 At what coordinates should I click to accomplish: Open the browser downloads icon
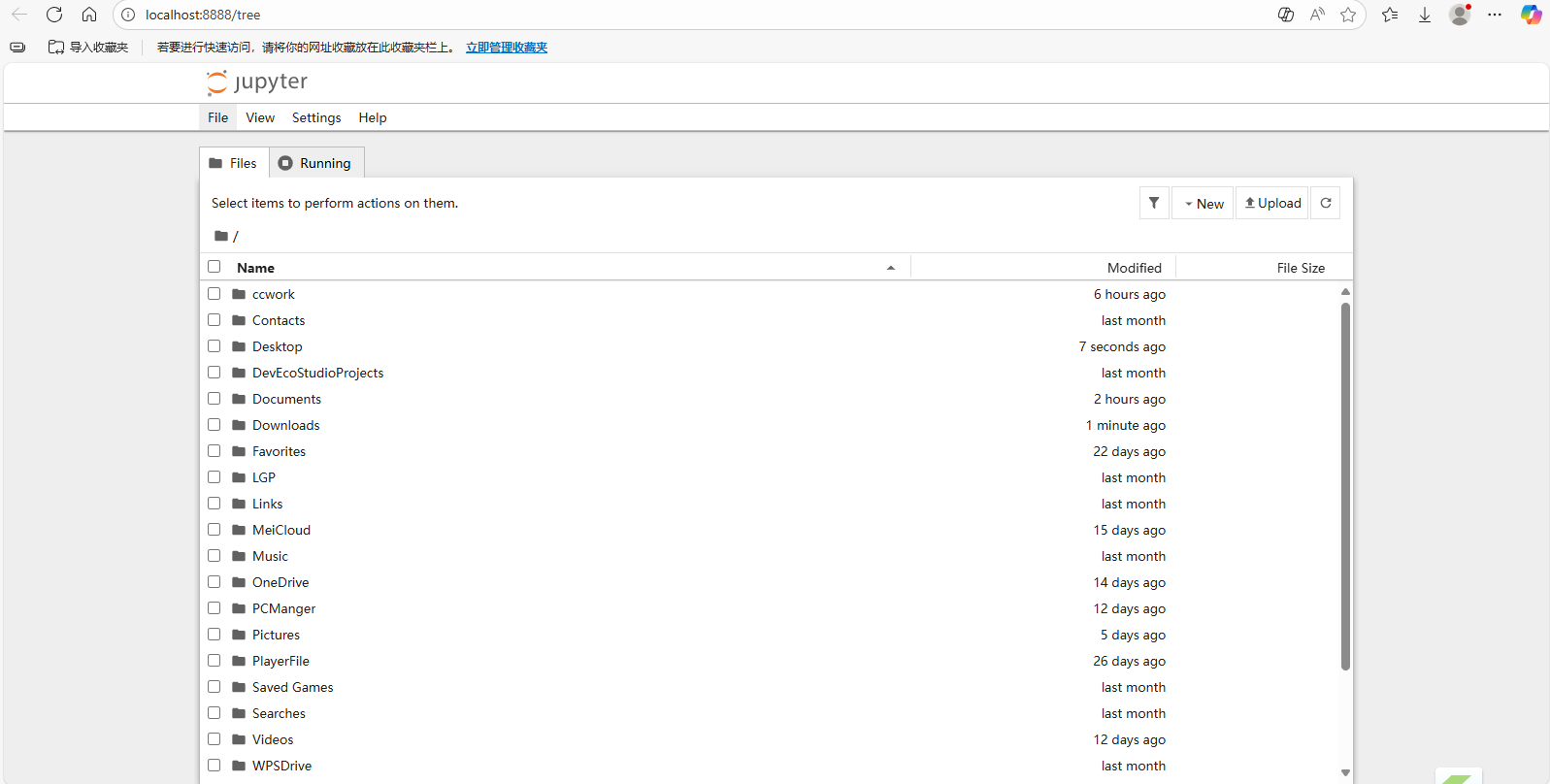click(x=1425, y=15)
